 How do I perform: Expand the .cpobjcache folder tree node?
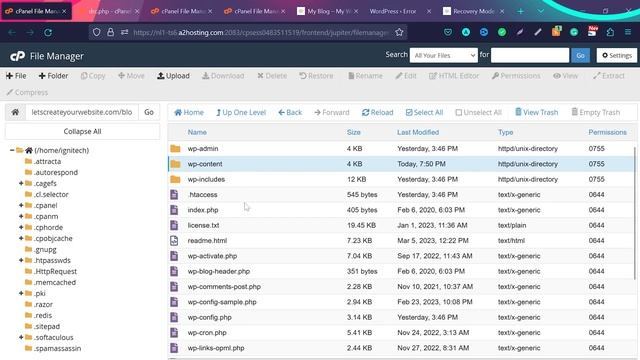click(x=21, y=238)
